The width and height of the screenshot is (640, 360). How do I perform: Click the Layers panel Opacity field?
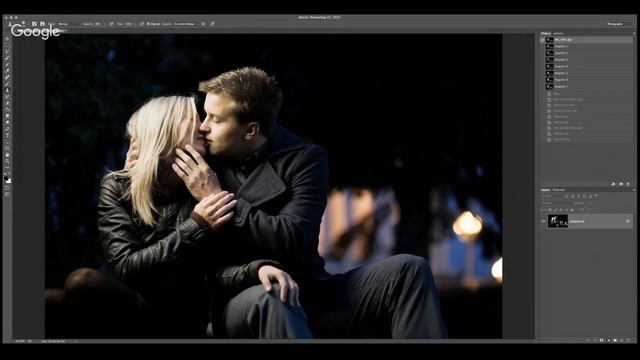coord(589,203)
